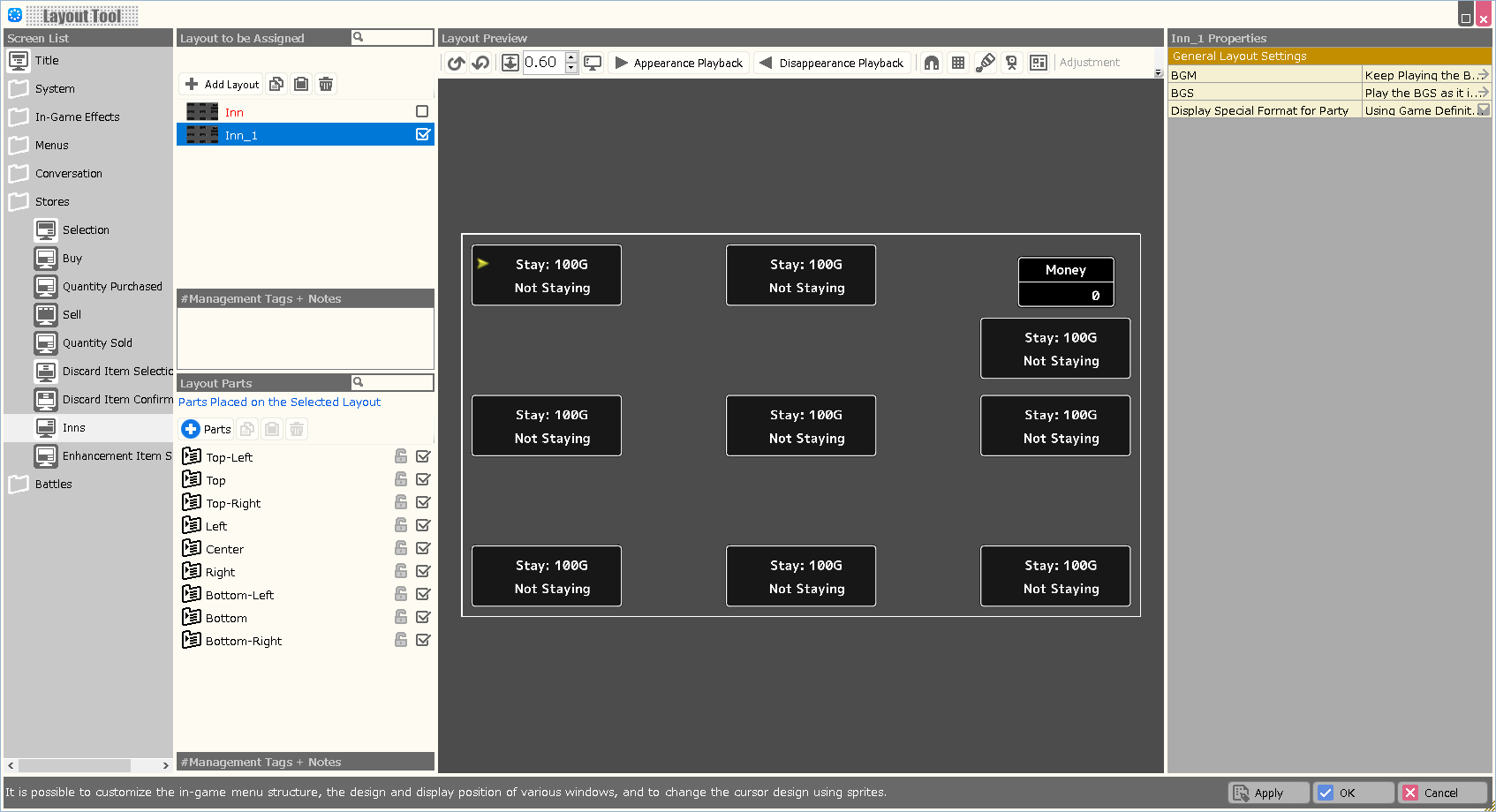Increase the zoom scale spinner value
Screen dimensions: 1496x812
tap(571, 57)
